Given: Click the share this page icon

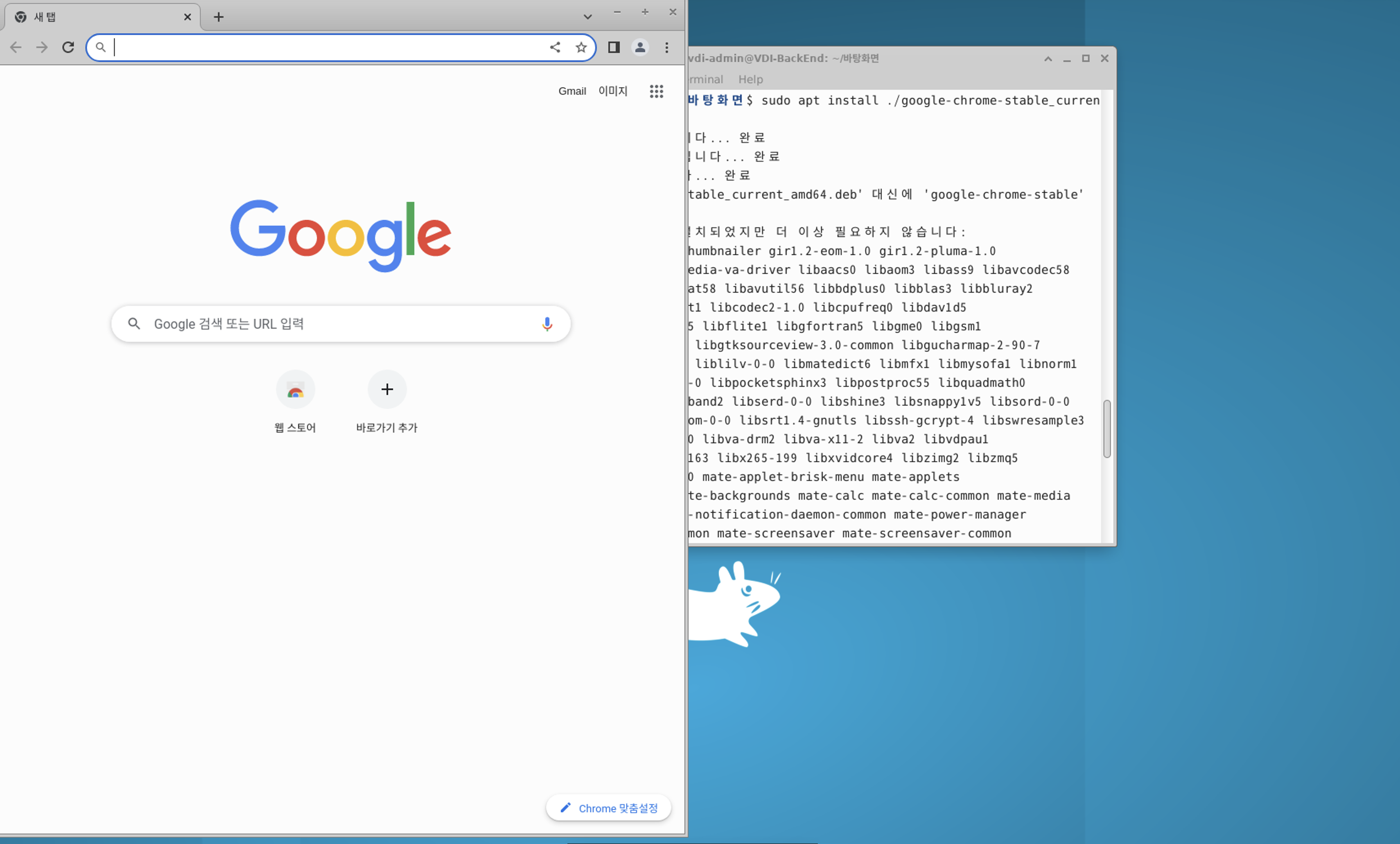Looking at the screenshot, I should pos(555,47).
